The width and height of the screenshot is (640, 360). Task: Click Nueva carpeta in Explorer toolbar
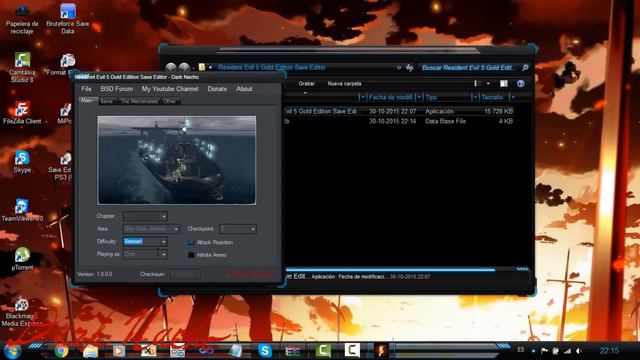coord(344,84)
